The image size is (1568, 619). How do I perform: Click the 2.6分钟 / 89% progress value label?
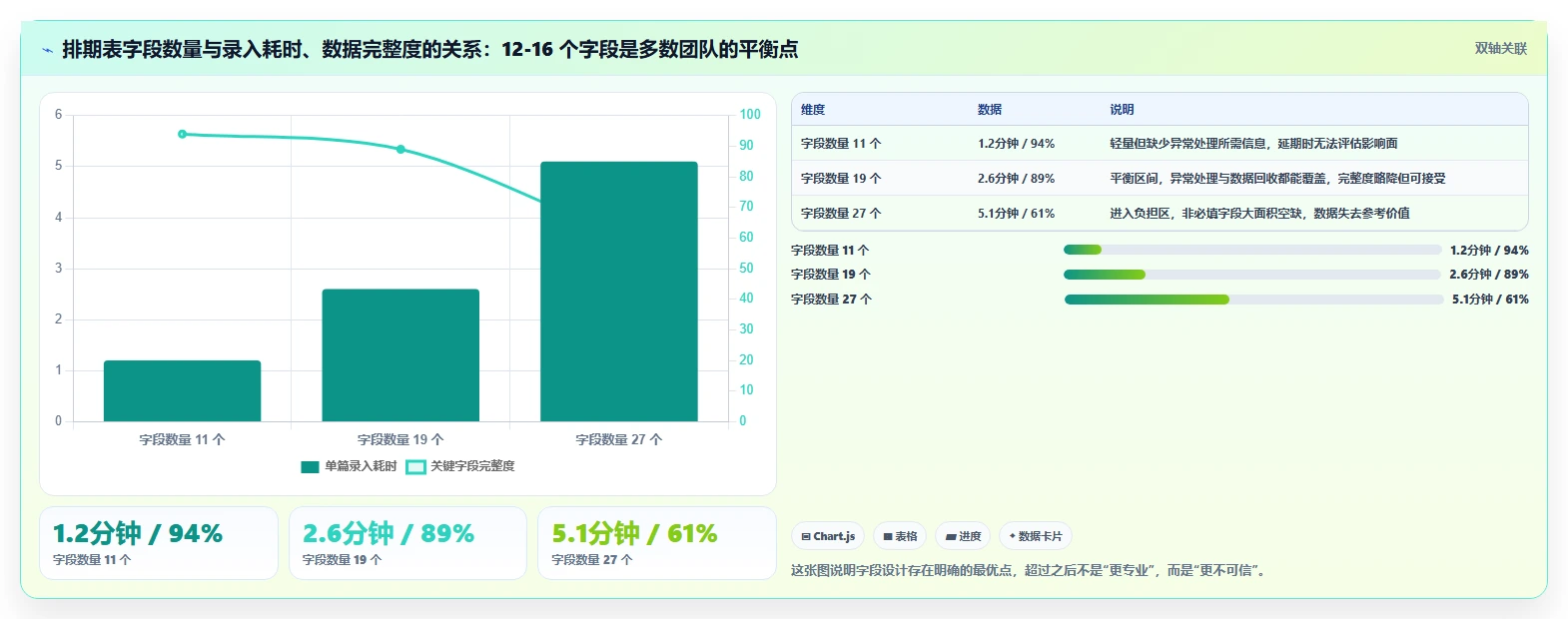tap(1489, 275)
